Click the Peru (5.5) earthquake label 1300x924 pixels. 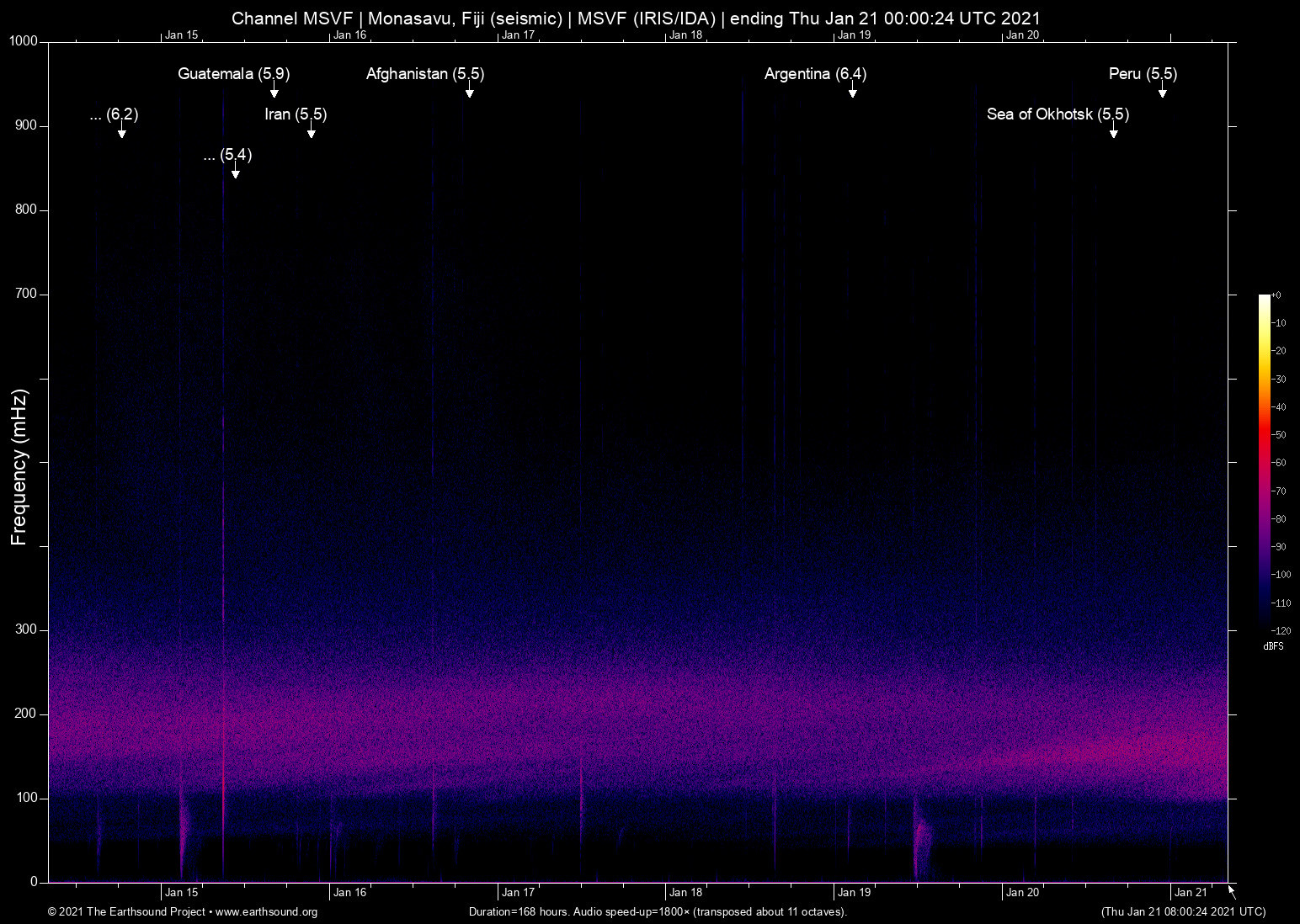1143,74
